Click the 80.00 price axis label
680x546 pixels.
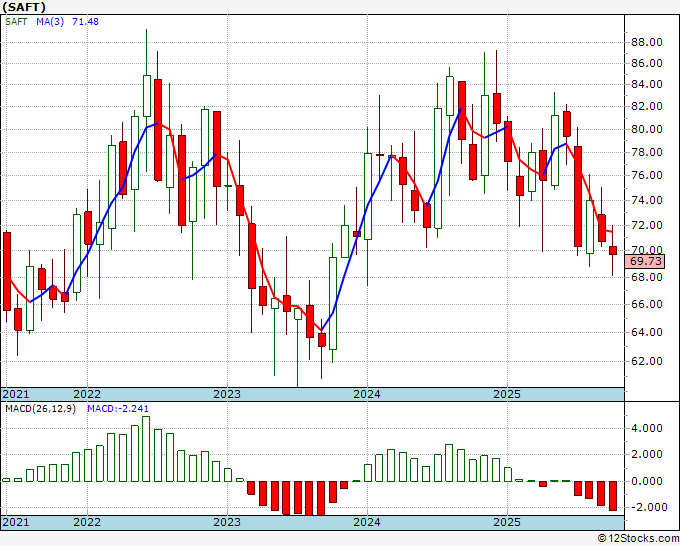[x=645, y=130]
